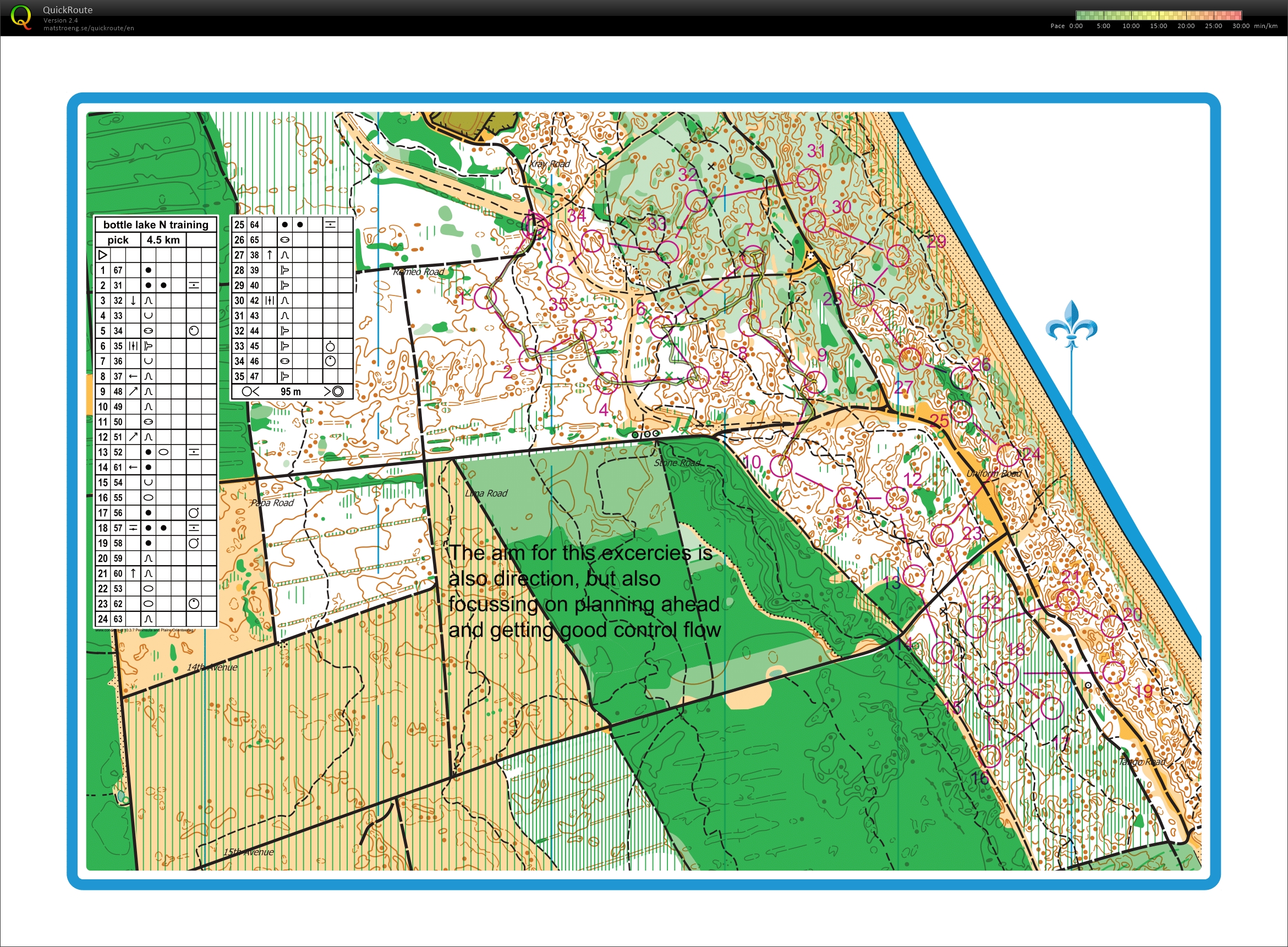The image size is (1288, 947).
Task: Select control circle 33 on the map
Action: tap(668, 251)
